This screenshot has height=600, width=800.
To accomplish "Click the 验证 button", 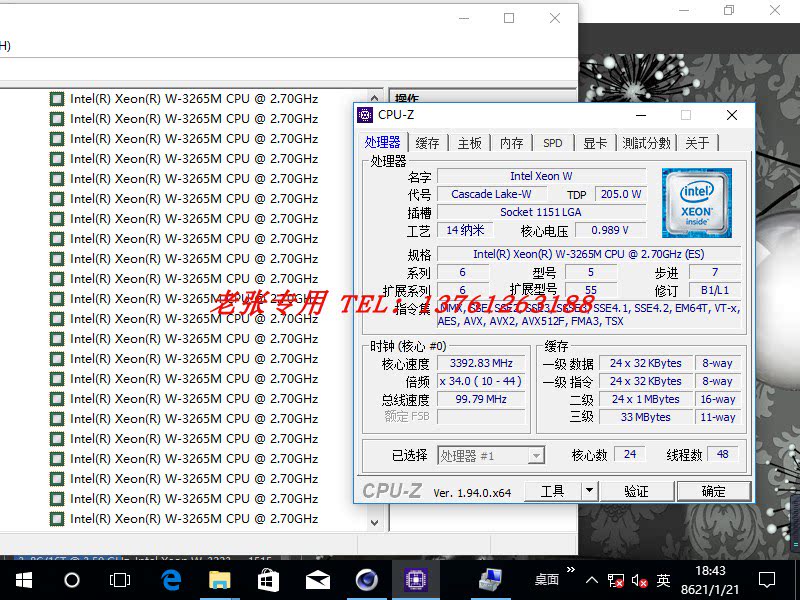I will pyautogui.click(x=637, y=491).
